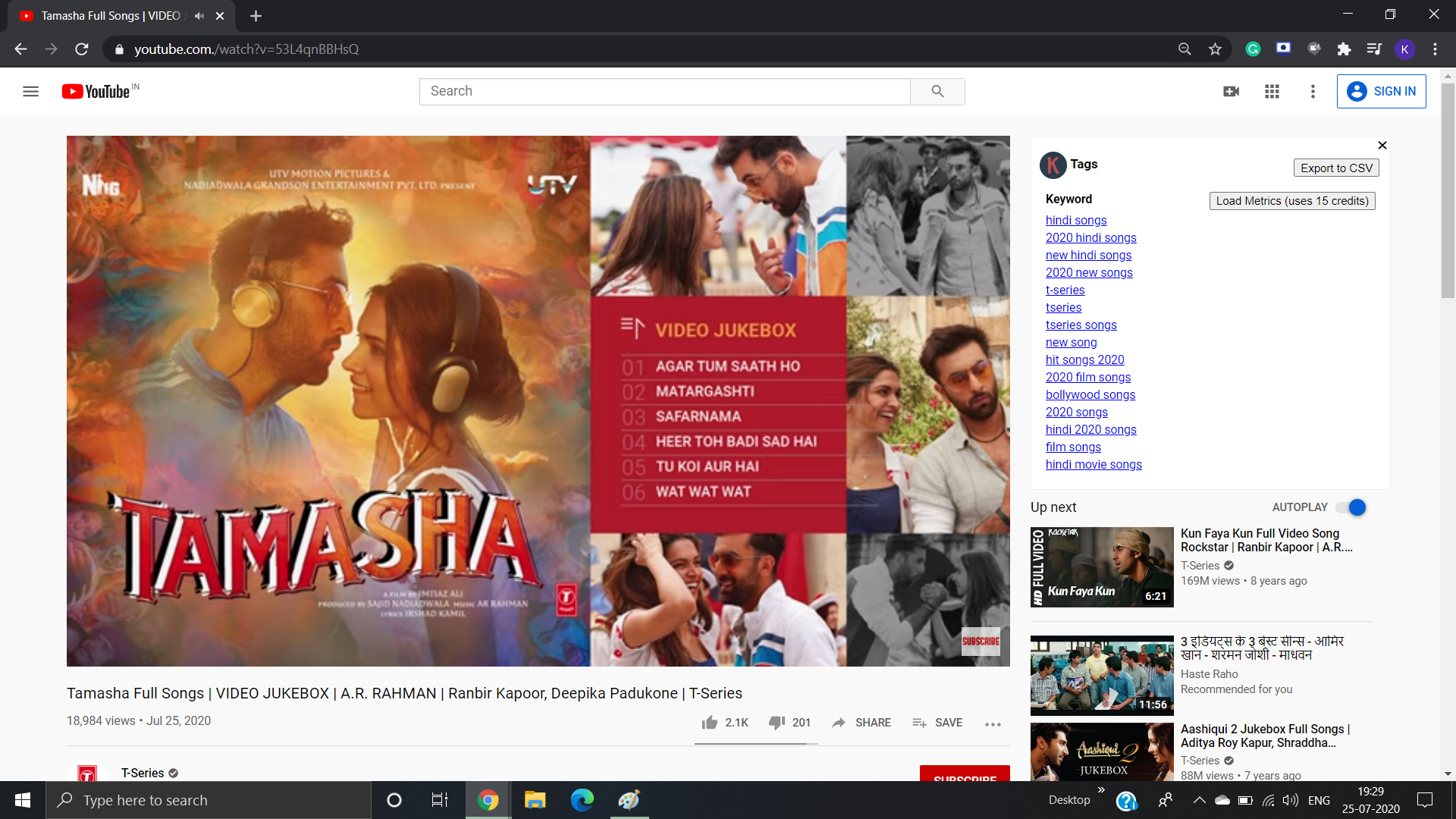
Task: Open the 'hit songs 2020' tag link
Action: coord(1084,359)
